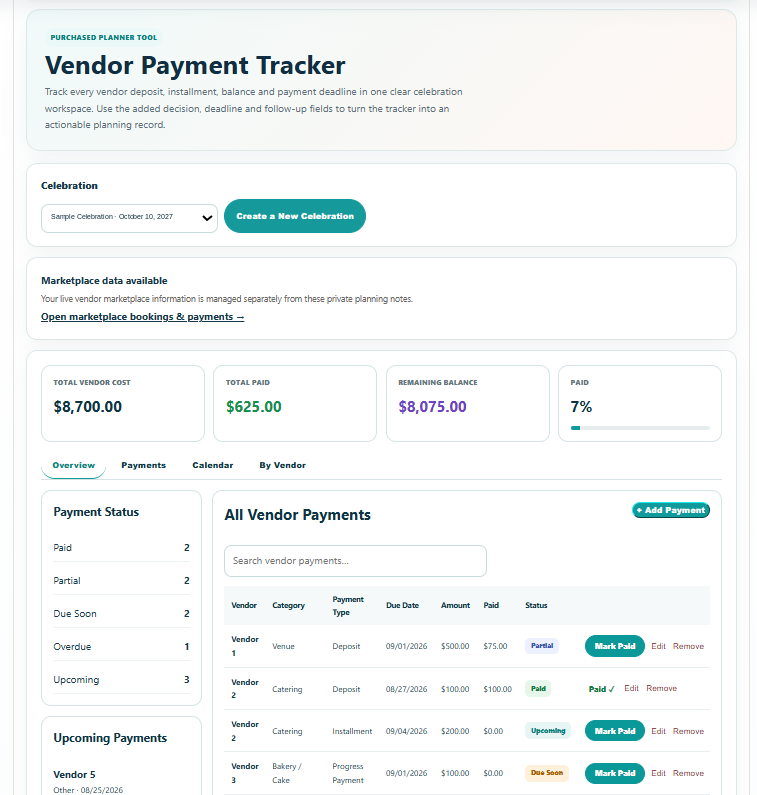Click the Payment Type column header
Screen dimensions: 757x795
(348, 606)
